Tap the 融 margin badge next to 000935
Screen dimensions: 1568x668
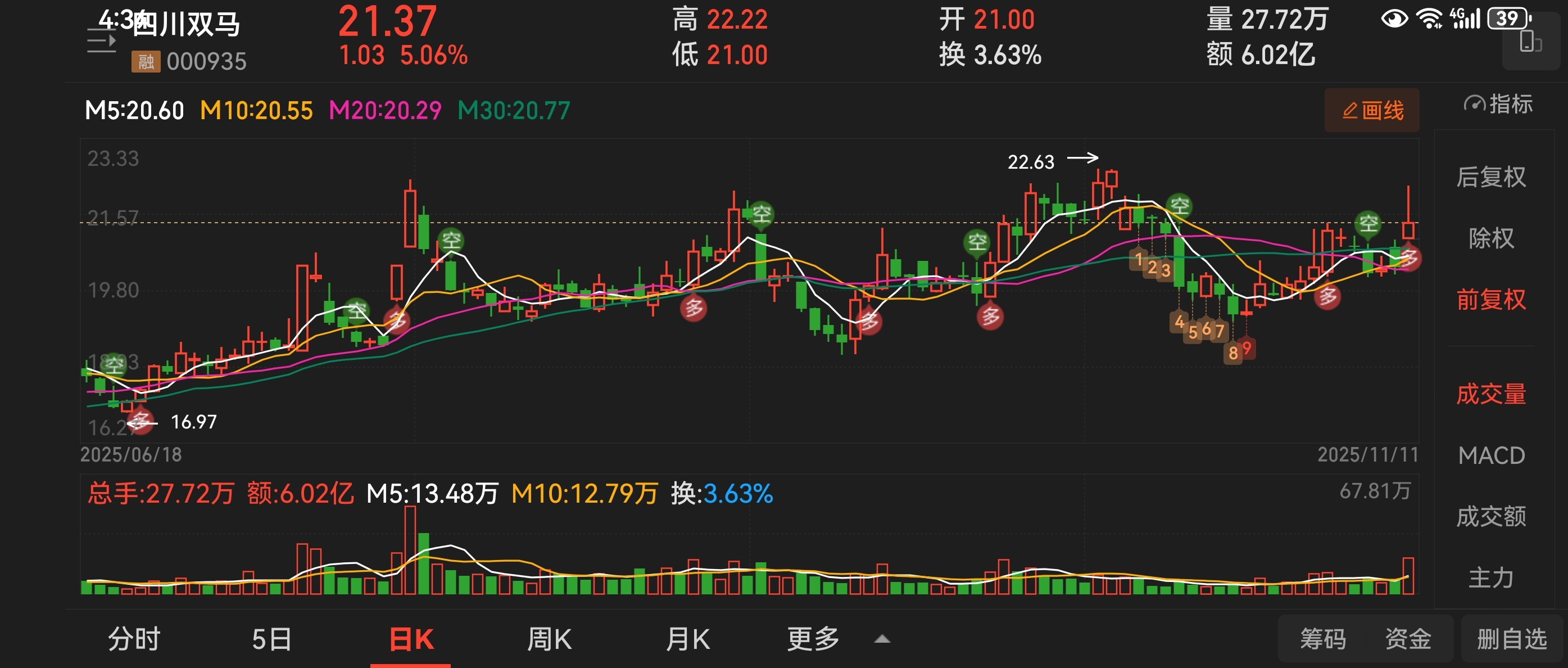[146, 61]
